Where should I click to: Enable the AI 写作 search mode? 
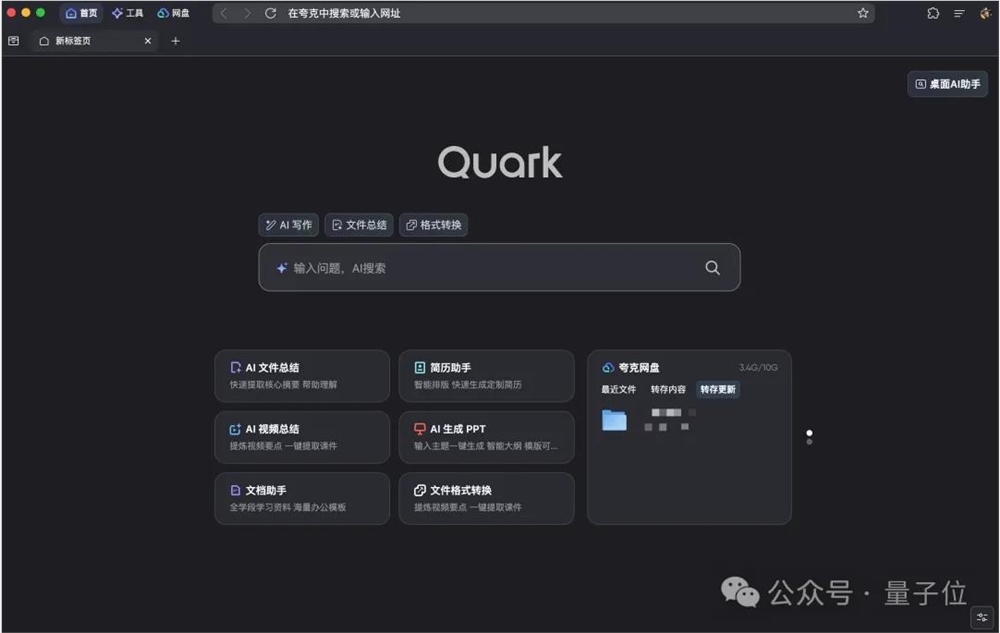pos(288,225)
